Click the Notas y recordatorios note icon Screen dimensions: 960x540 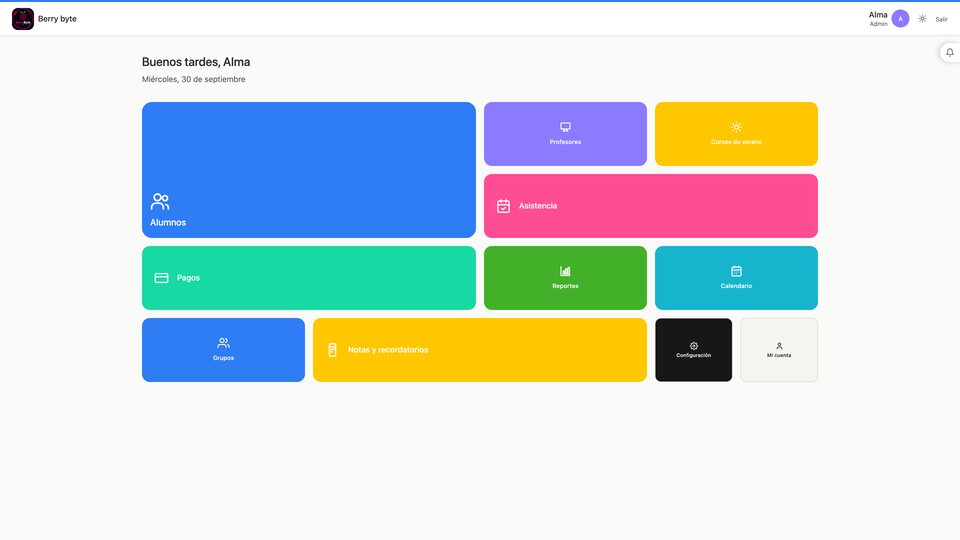(332, 350)
